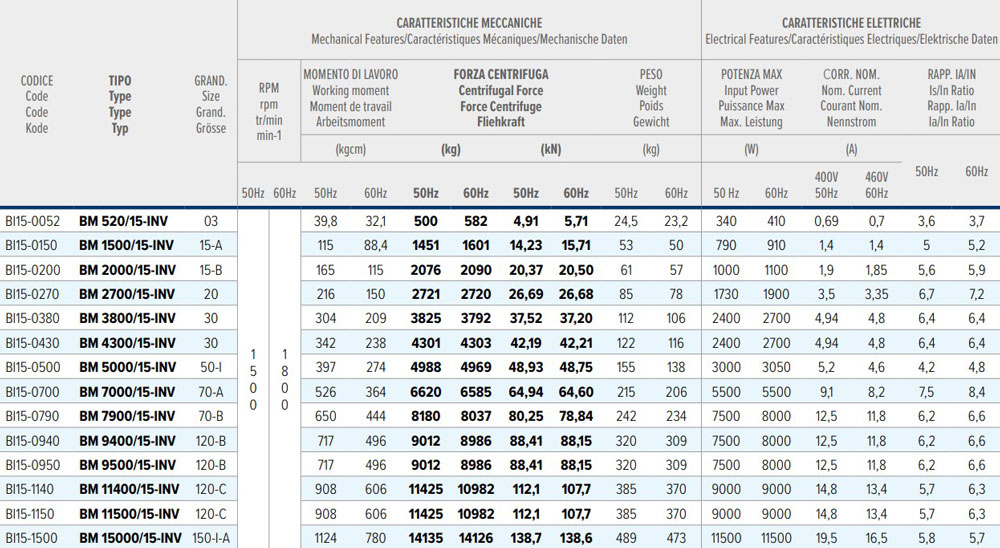Screen dimensions: 1000x548
Task: Click the 460V 60Hz subheader
Action: 876,185
